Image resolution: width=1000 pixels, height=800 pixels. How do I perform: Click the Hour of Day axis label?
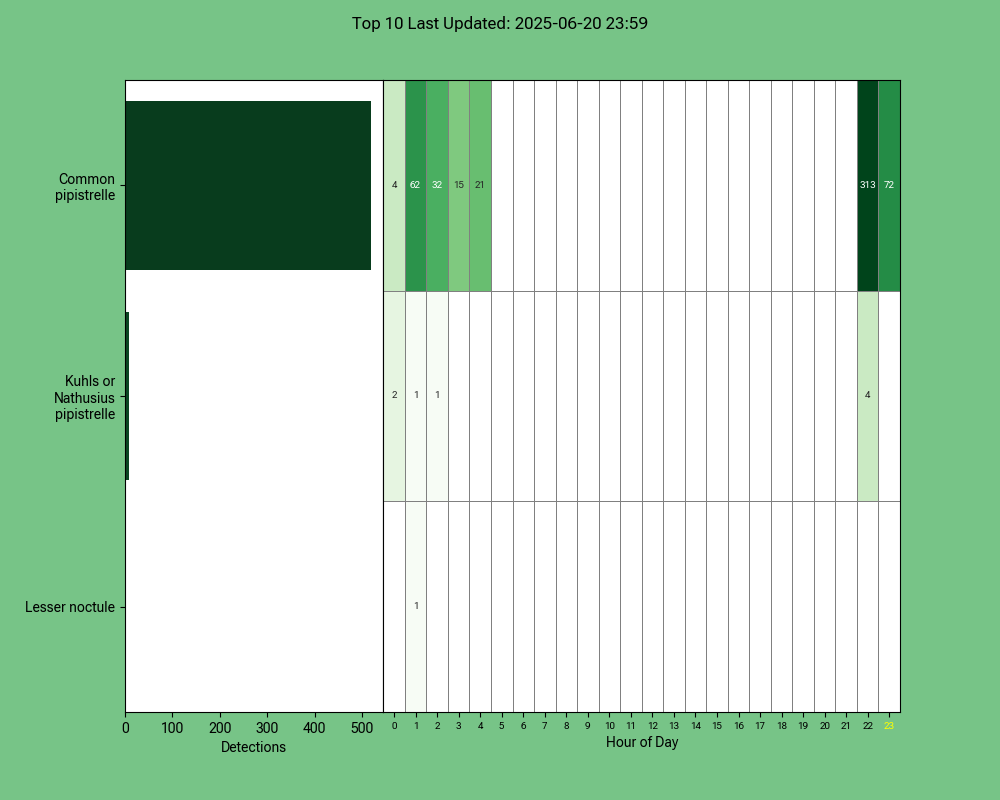[642, 742]
